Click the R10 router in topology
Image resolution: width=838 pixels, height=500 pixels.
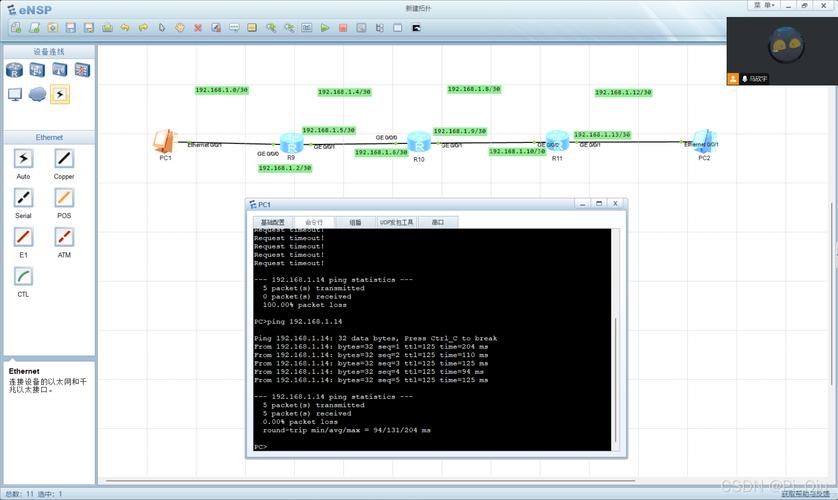pyautogui.click(x=417, y=142)
